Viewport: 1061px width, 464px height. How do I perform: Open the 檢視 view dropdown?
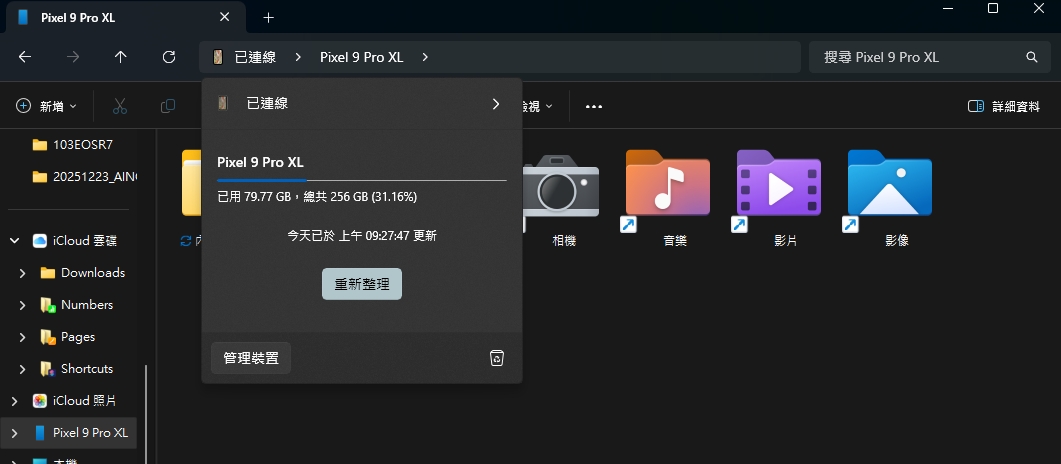tap(537, 106)
